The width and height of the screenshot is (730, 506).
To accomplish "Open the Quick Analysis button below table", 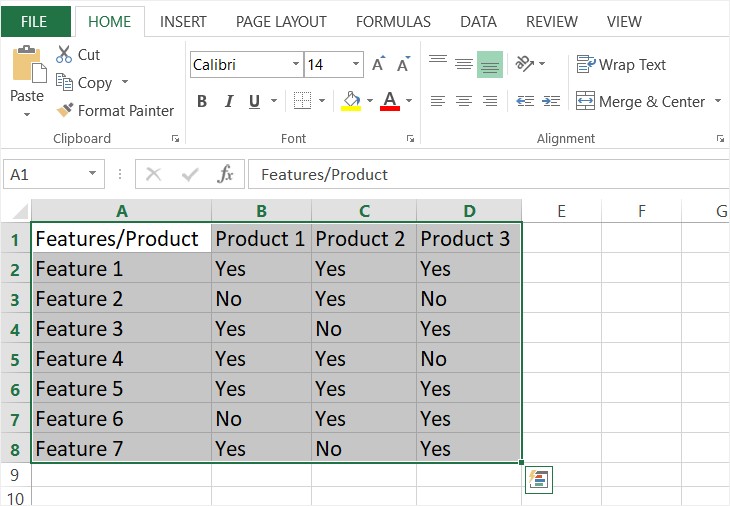I will point(539,479).
